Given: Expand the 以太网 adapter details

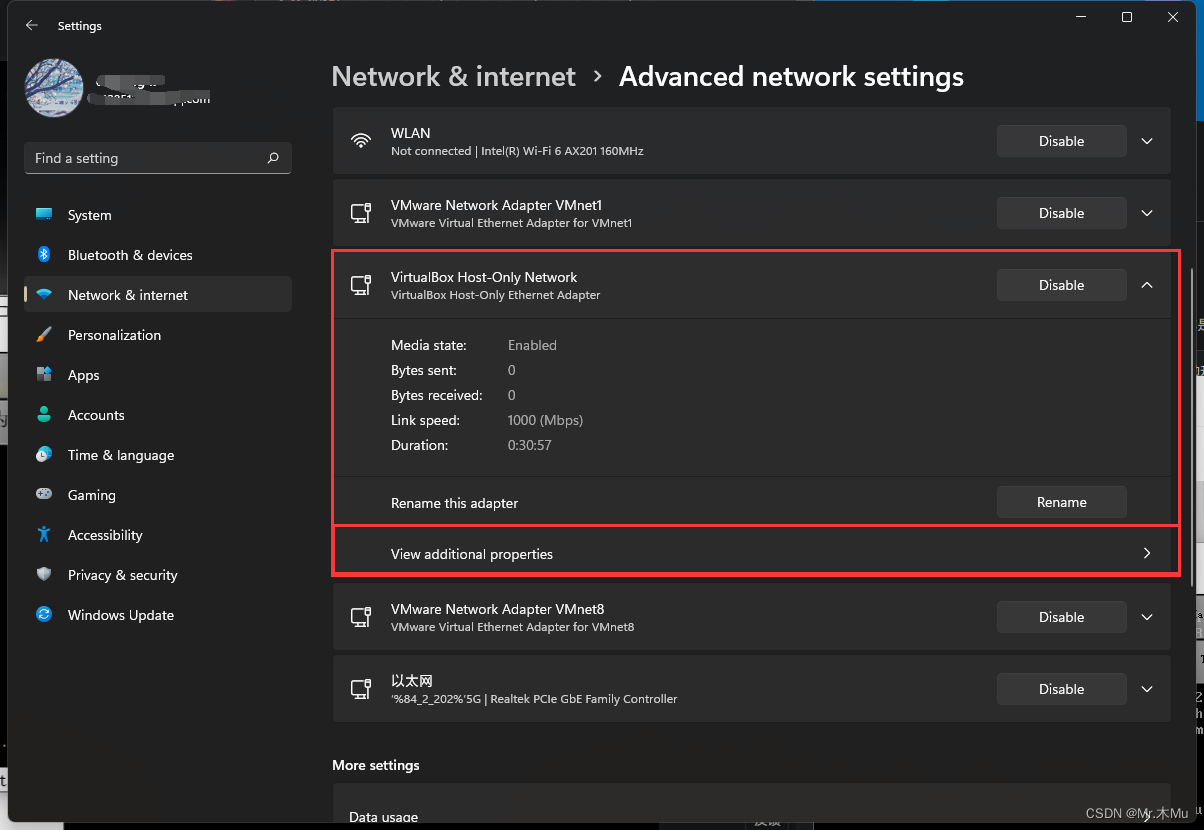Looking at the screenshot, I should click(1146, 689).
